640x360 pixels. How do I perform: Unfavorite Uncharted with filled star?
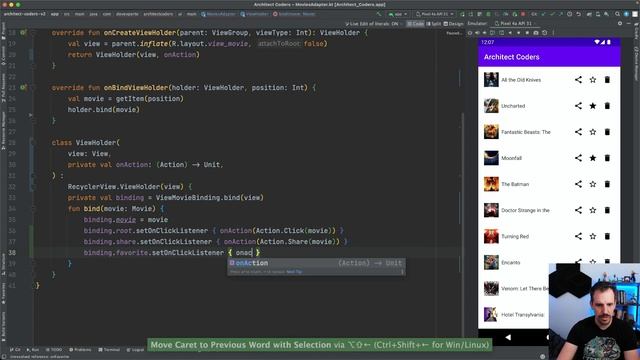point(593,106)
